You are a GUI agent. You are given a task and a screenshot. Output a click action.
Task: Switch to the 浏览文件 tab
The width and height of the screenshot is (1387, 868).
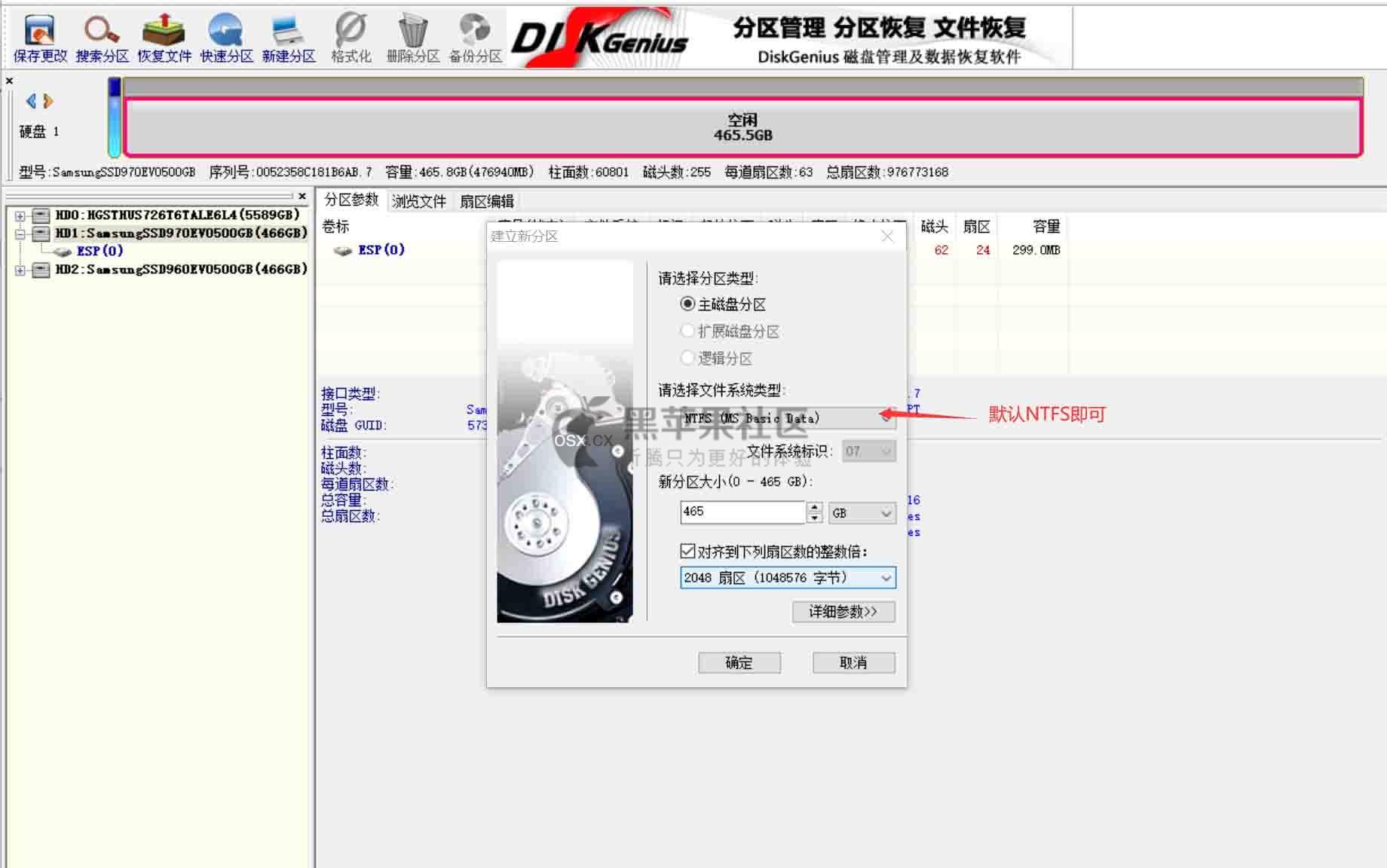[418, 200]
